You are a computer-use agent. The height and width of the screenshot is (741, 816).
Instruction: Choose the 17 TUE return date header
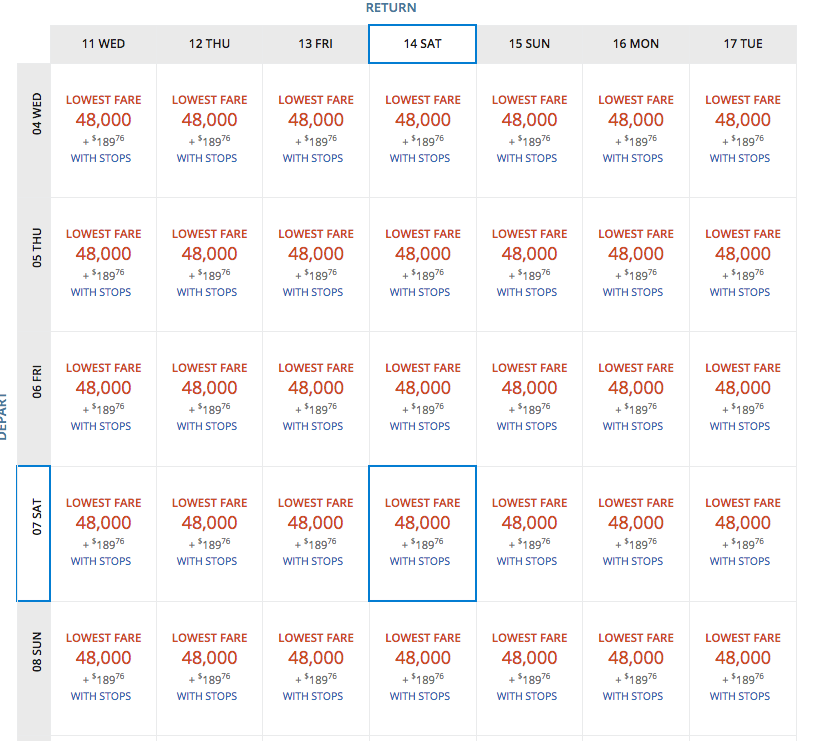pos(743,44)
